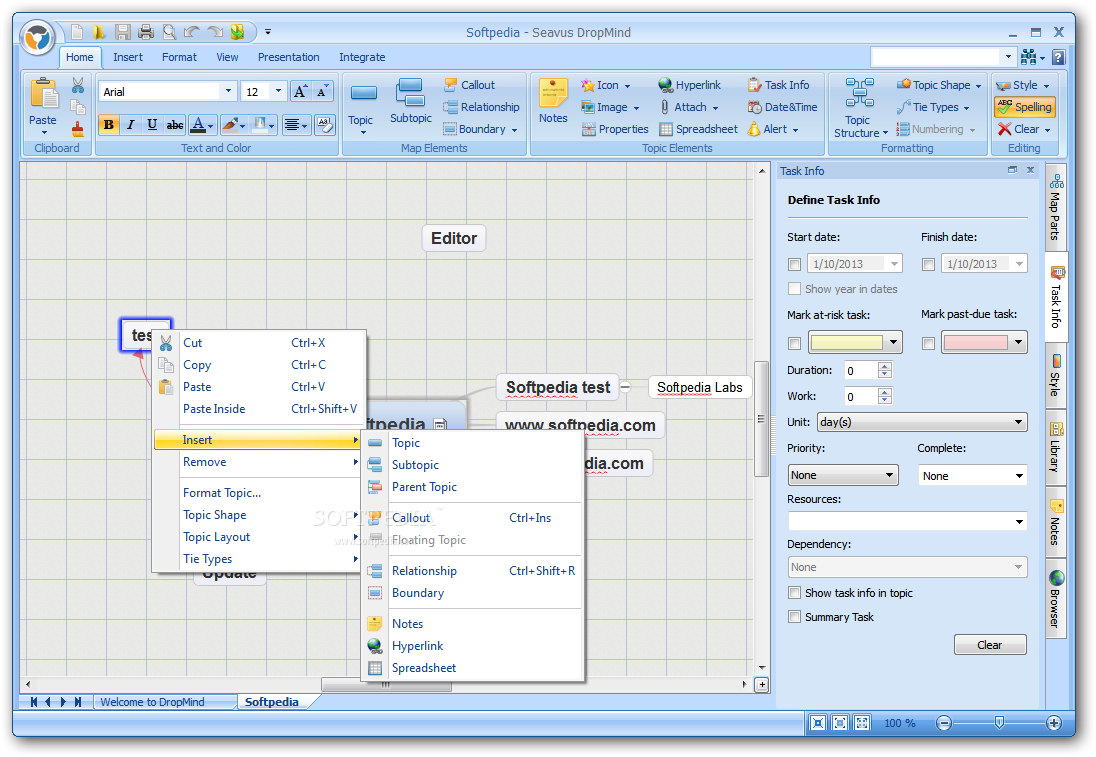1096x757 pixels.
Task: Toggle Strikethrough text formatting
Action: [x=175, y=125]
